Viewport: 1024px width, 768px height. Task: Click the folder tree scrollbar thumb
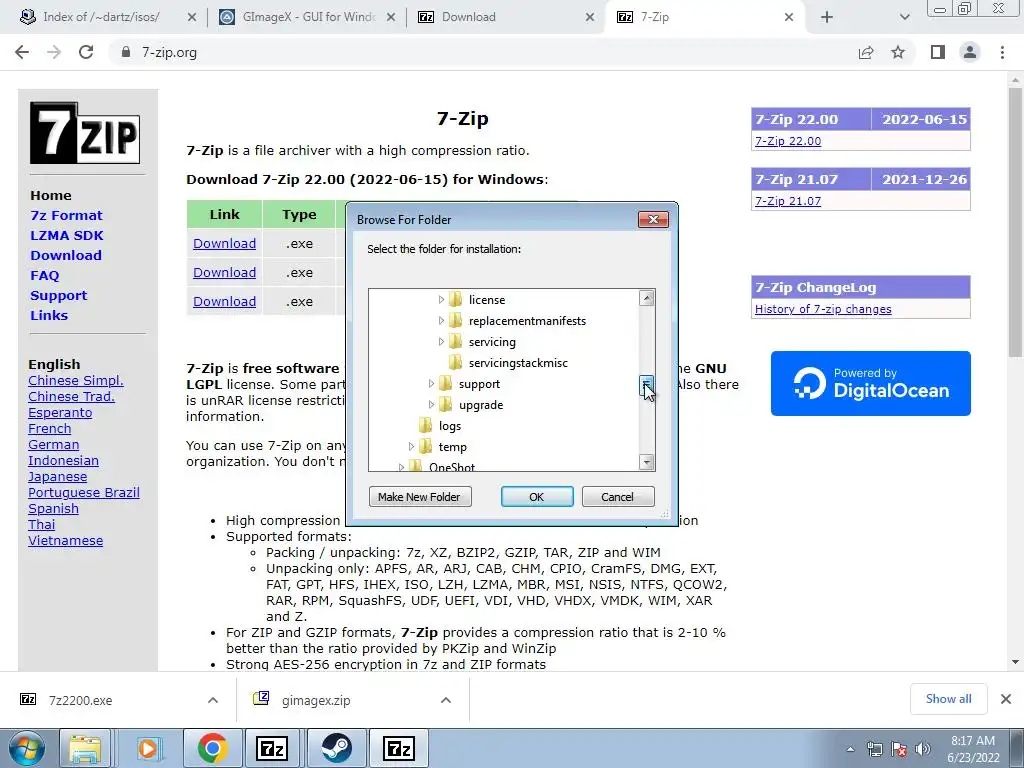pos(647,386)
